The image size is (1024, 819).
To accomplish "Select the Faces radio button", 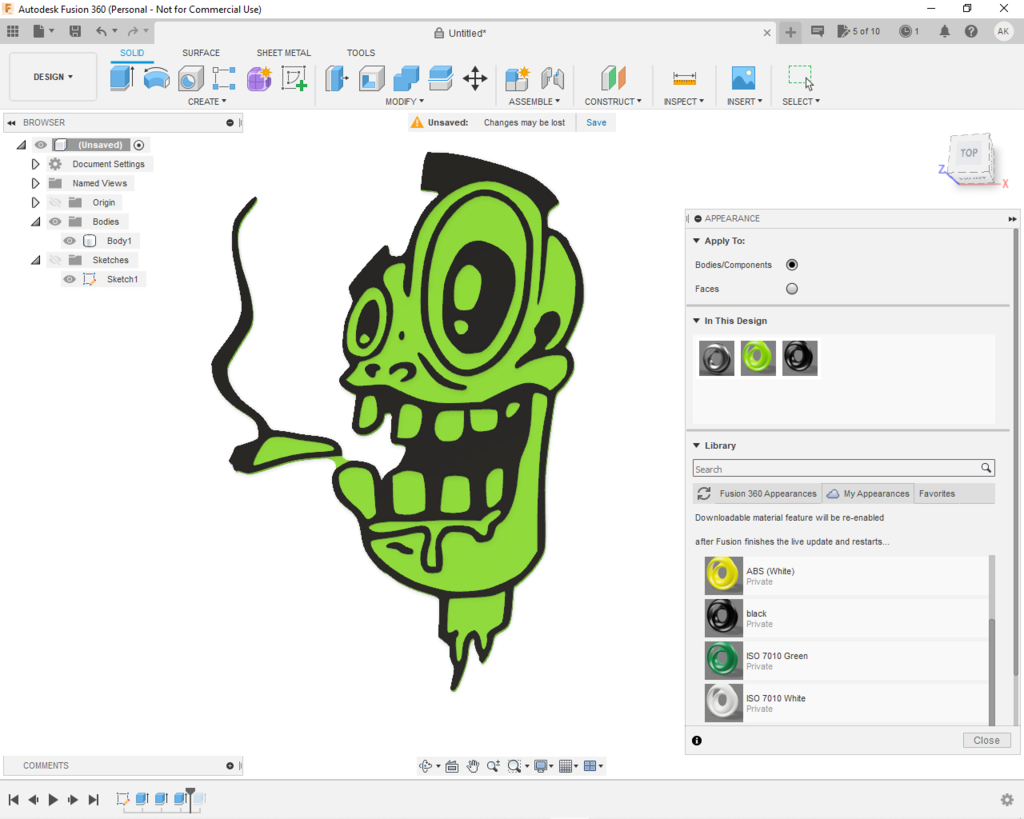I will (x=792, y=289).
